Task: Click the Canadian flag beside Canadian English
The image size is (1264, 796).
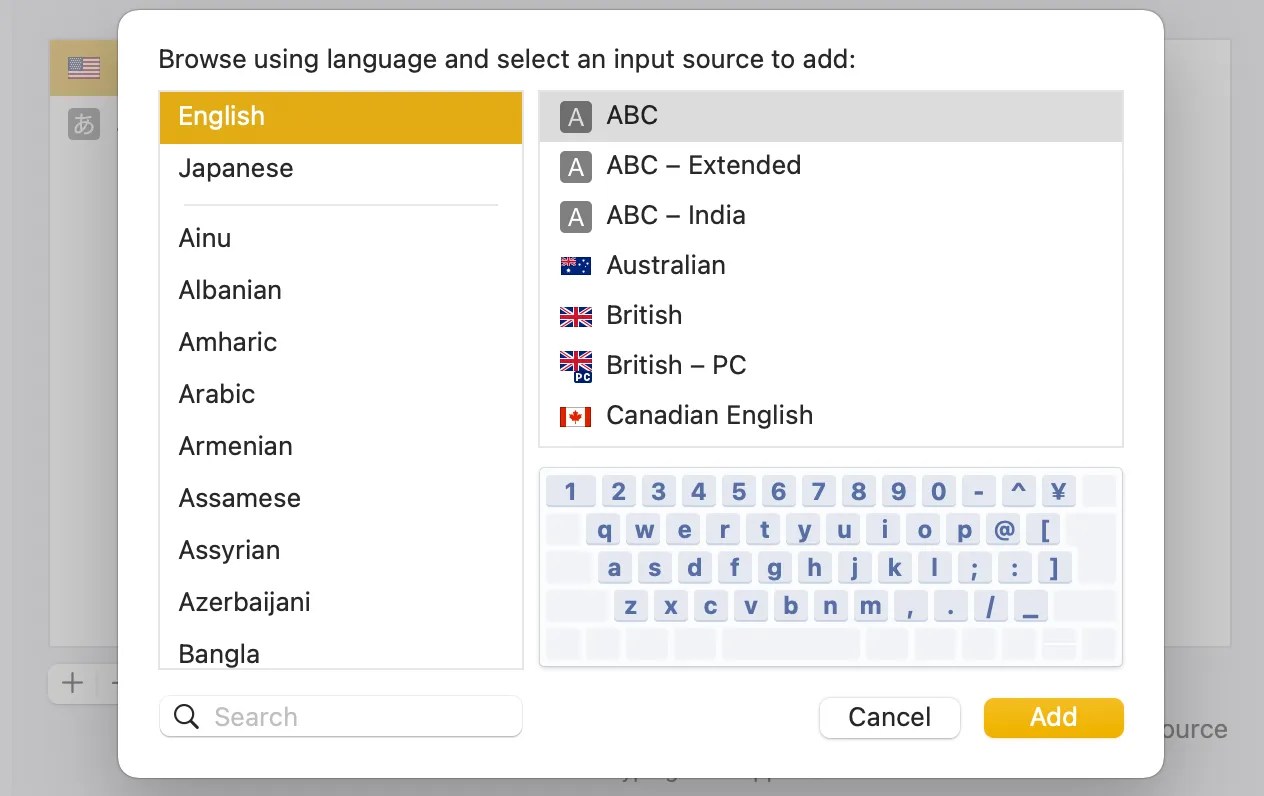Action: pos(575,416)
